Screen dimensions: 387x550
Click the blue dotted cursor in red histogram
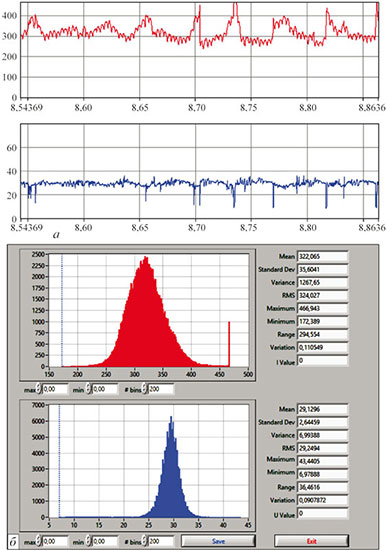(62, 310)
